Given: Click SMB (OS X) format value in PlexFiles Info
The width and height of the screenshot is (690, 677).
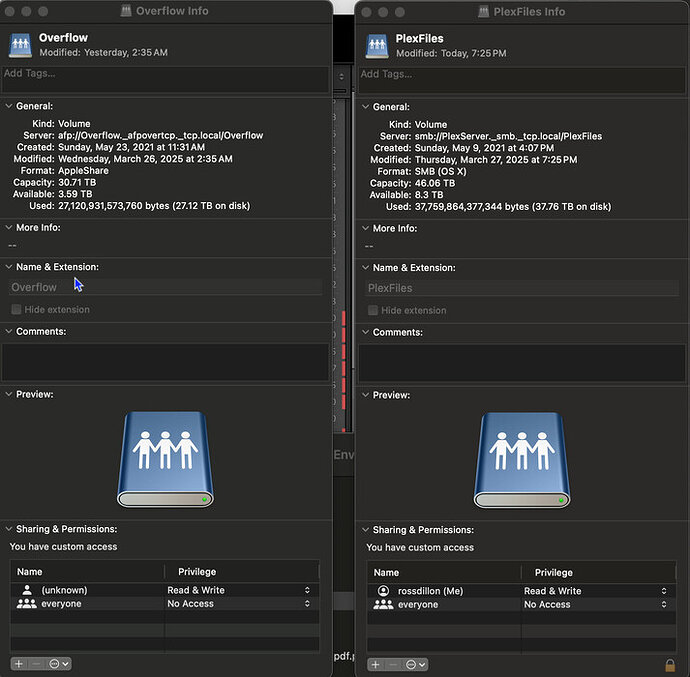Looking at the screenshot, I should (440, 171).
